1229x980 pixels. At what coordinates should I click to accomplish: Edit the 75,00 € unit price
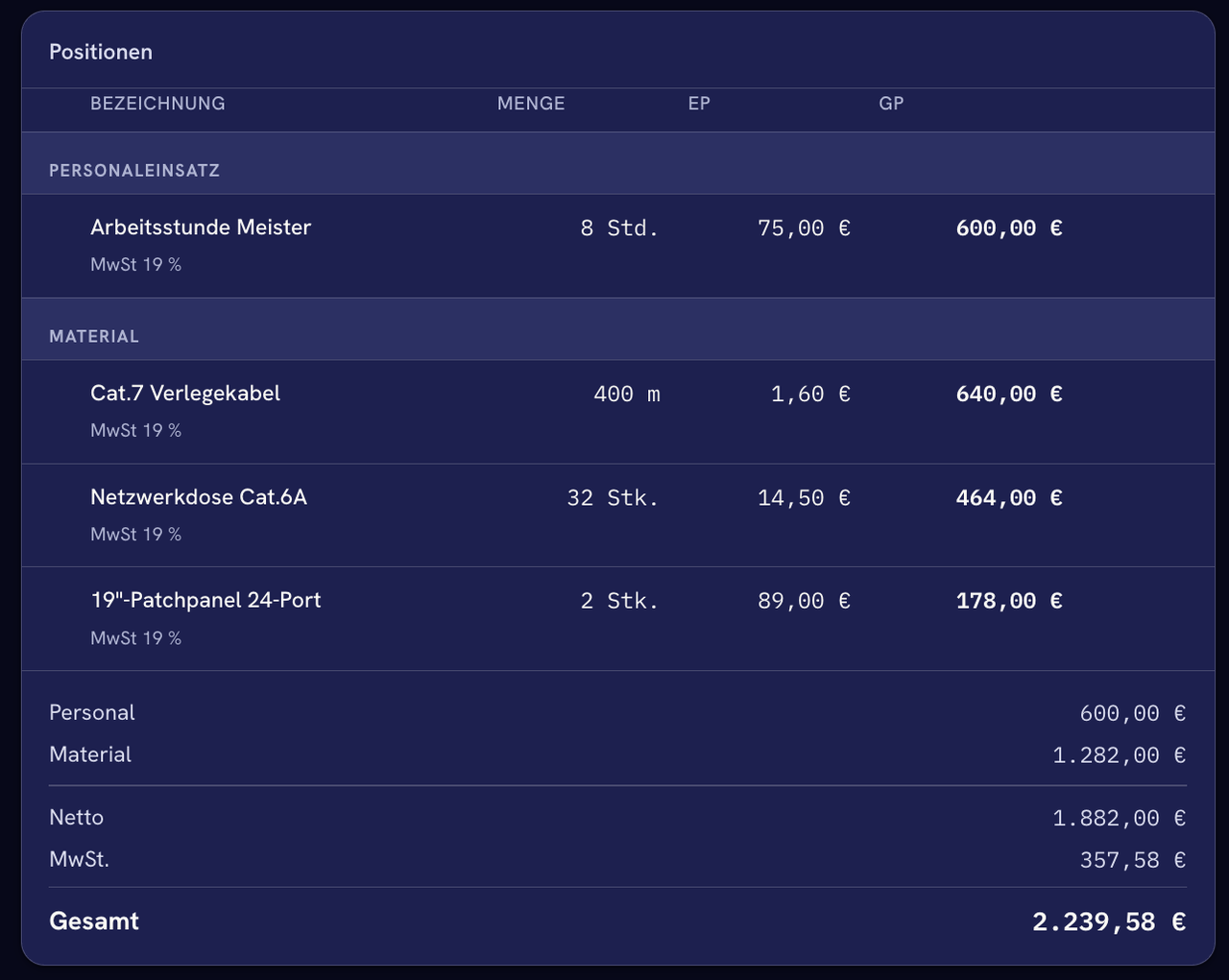(x=804, y=228)
